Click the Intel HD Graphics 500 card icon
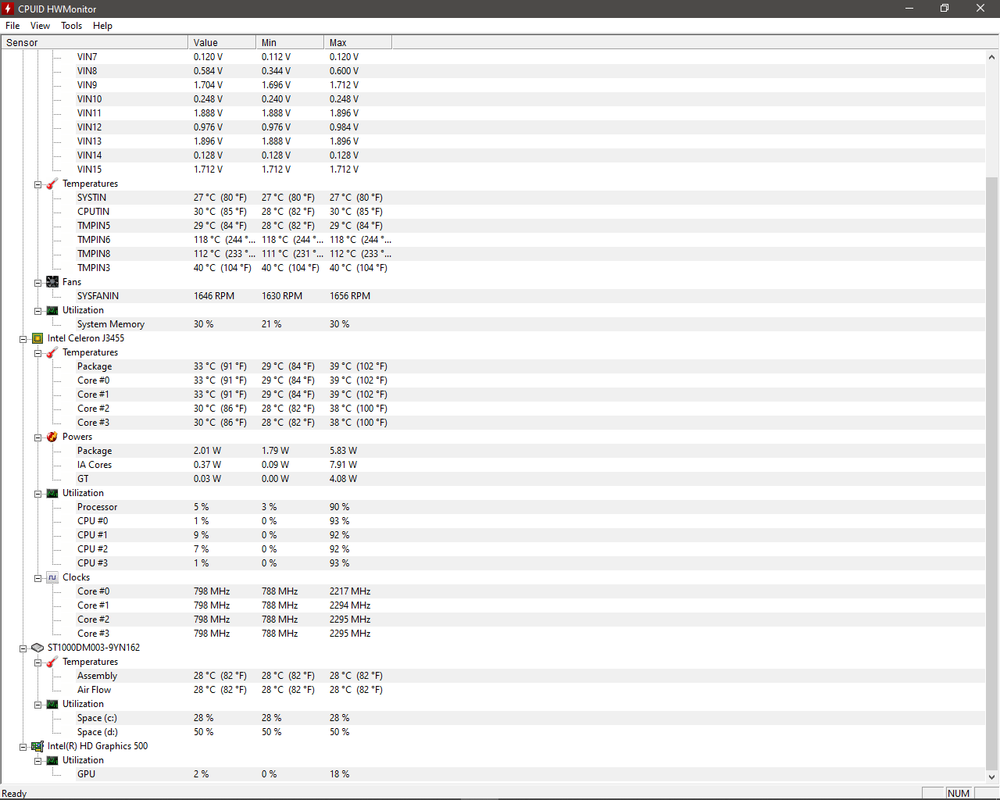The image size is (1000, 800). (38, 746)
